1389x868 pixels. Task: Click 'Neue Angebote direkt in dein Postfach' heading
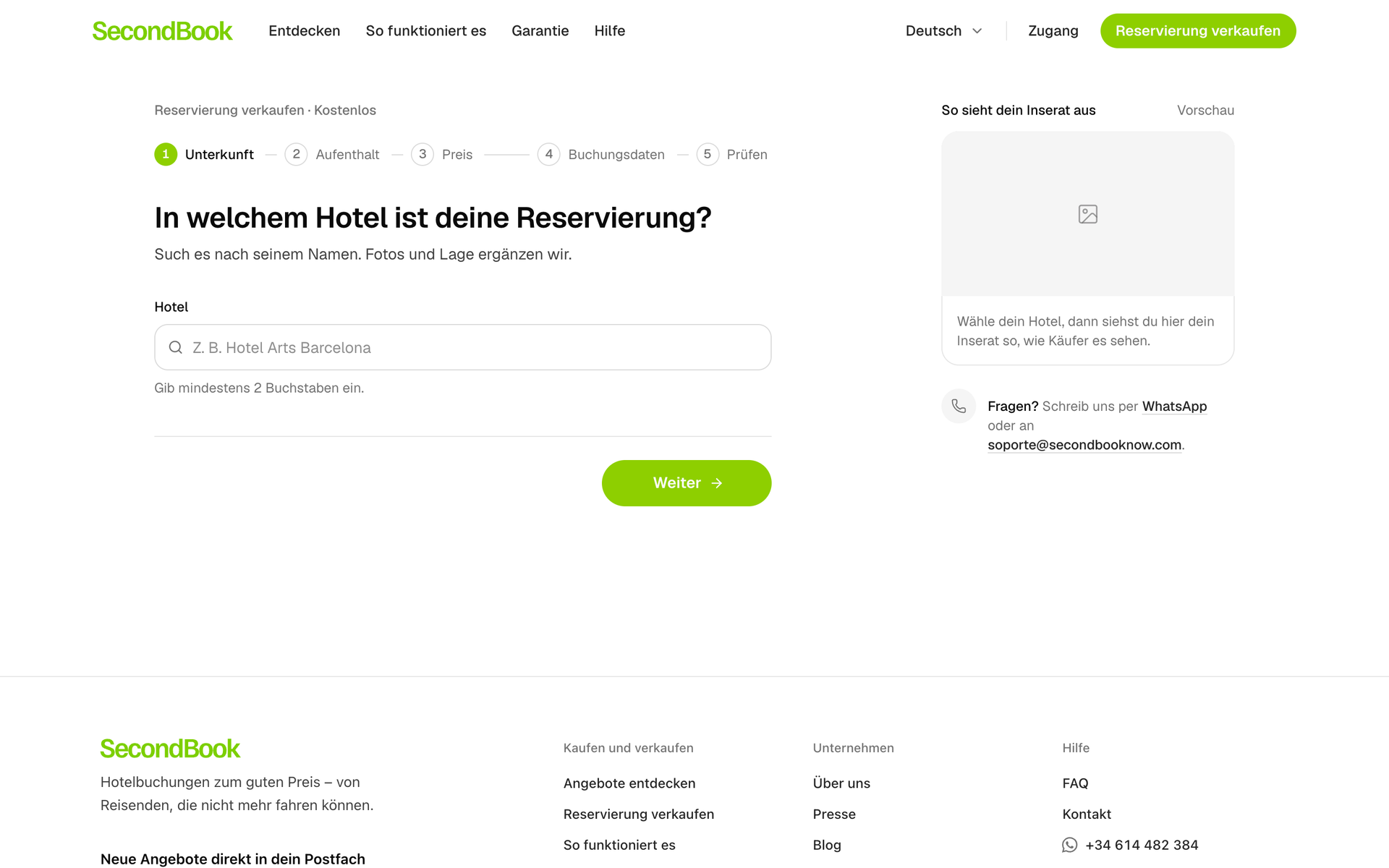click(233, 859)
